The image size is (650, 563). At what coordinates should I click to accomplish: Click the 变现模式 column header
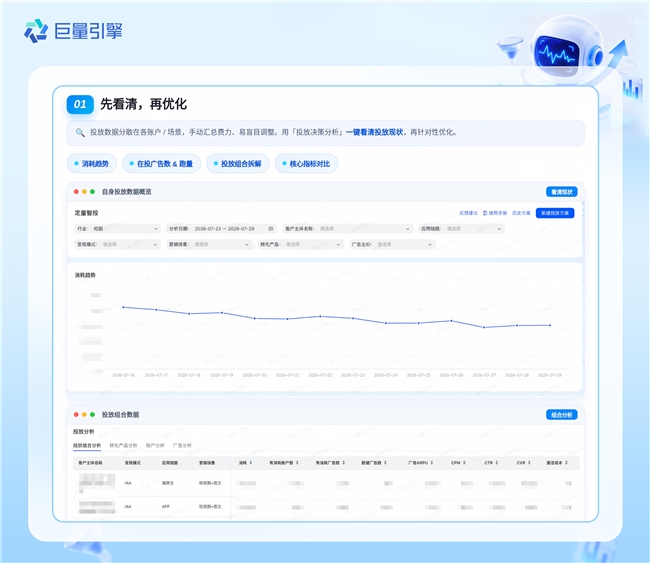click(133, 463)
